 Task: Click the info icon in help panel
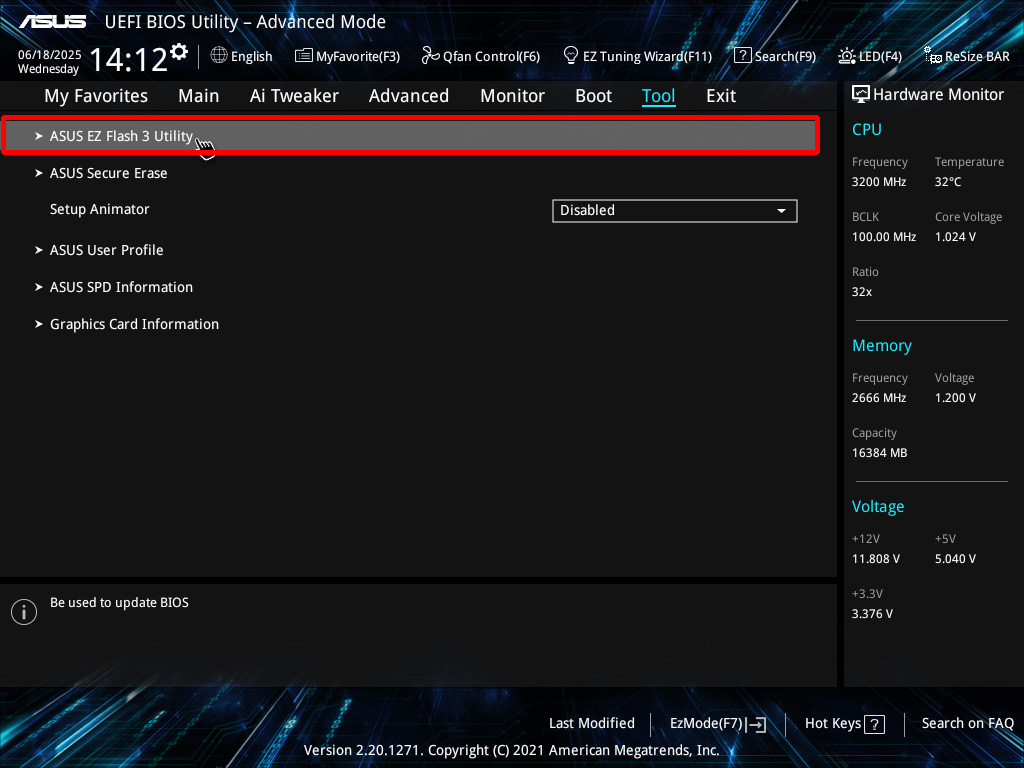pos(24,612)
